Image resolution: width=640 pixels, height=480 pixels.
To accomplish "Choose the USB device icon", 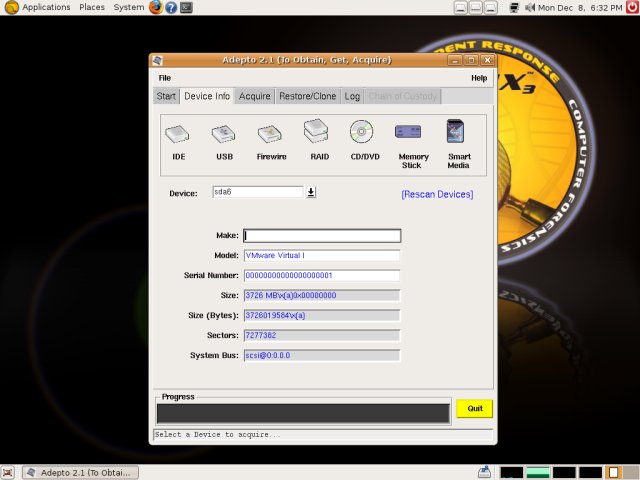I will [223, 134].
